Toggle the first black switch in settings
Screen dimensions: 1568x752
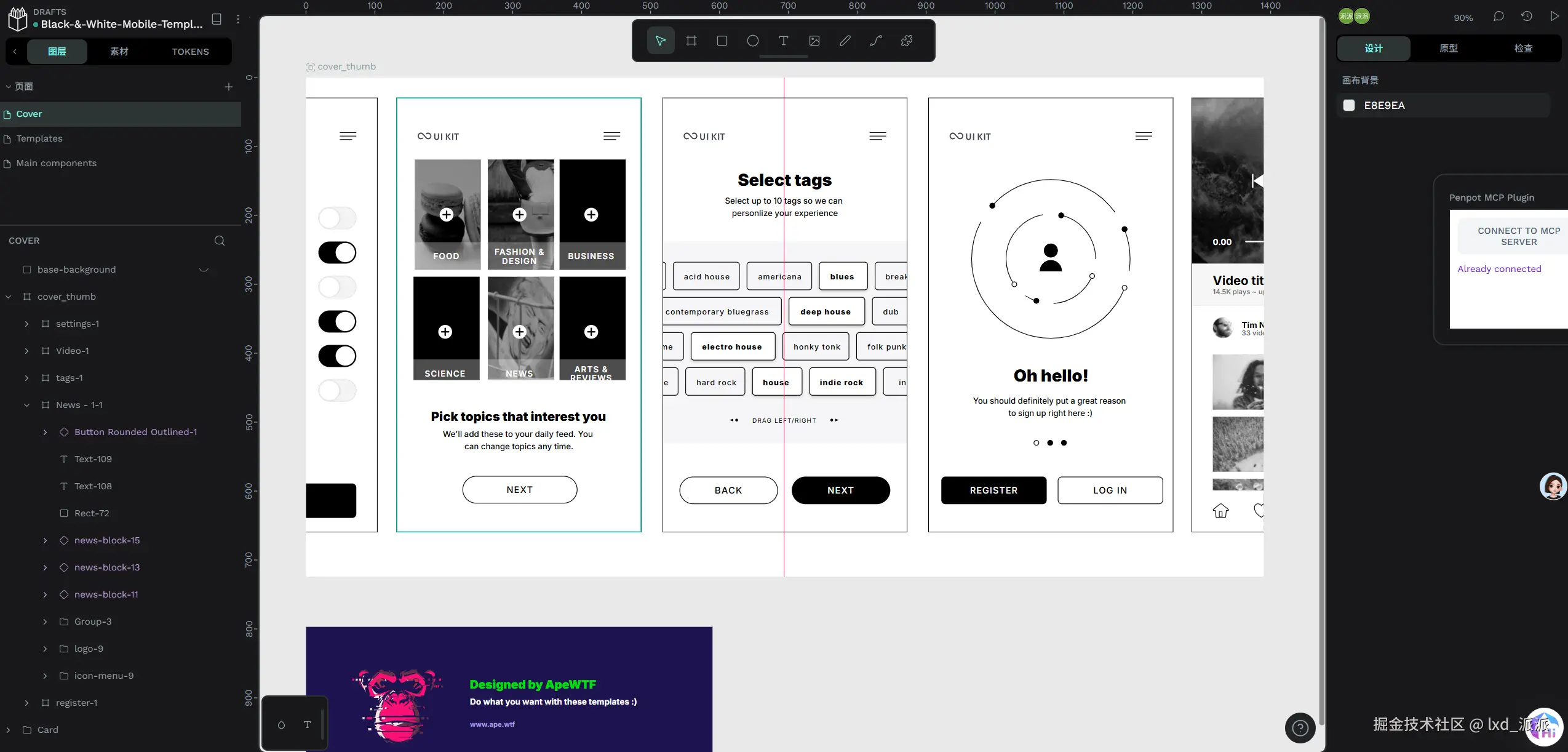(x=337, y=252)
